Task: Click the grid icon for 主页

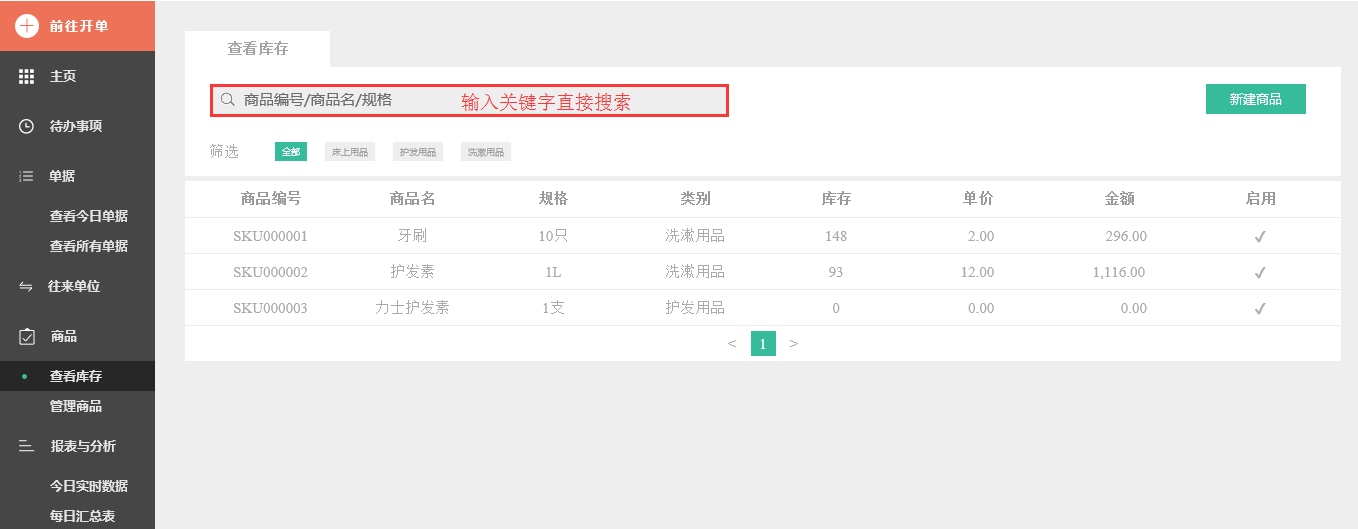Action: click(27, 76)
